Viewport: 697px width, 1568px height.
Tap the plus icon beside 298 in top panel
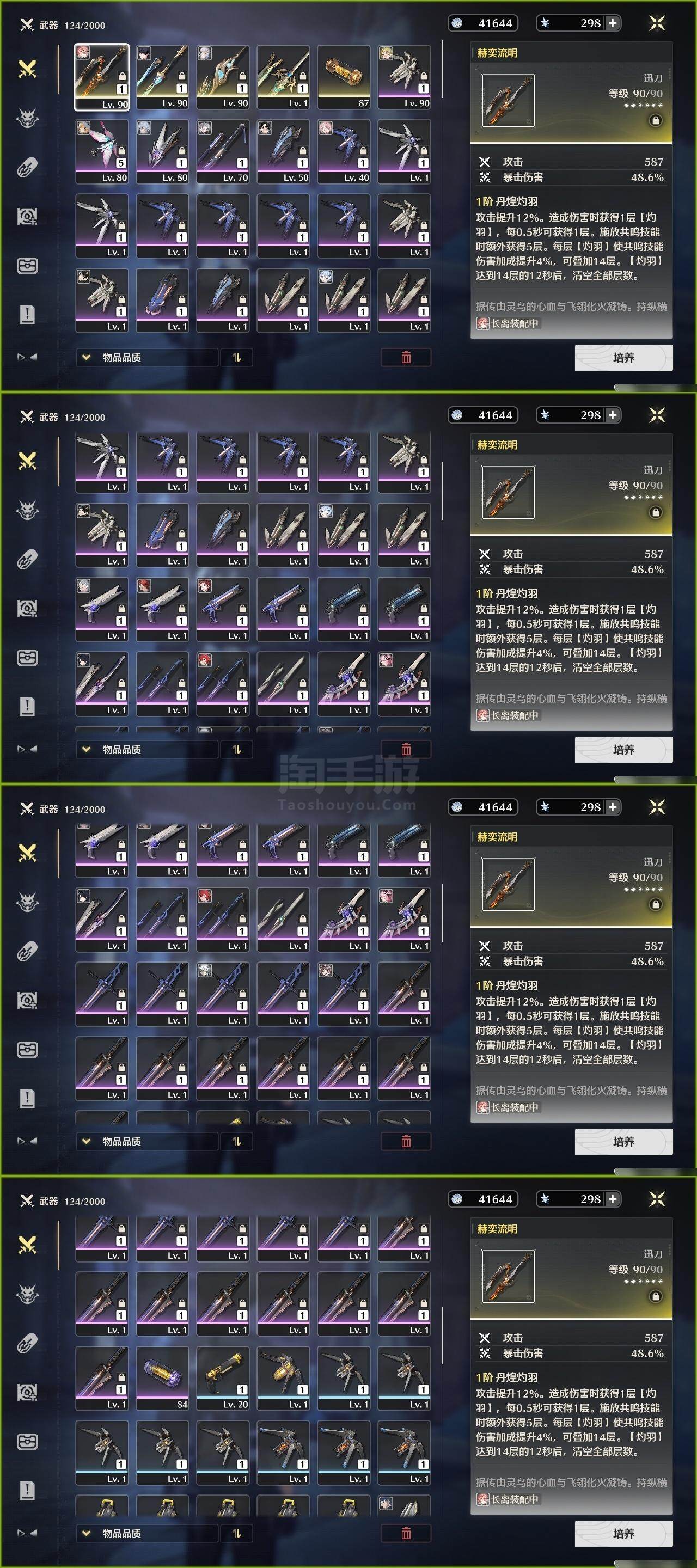[x=613, y=23]
